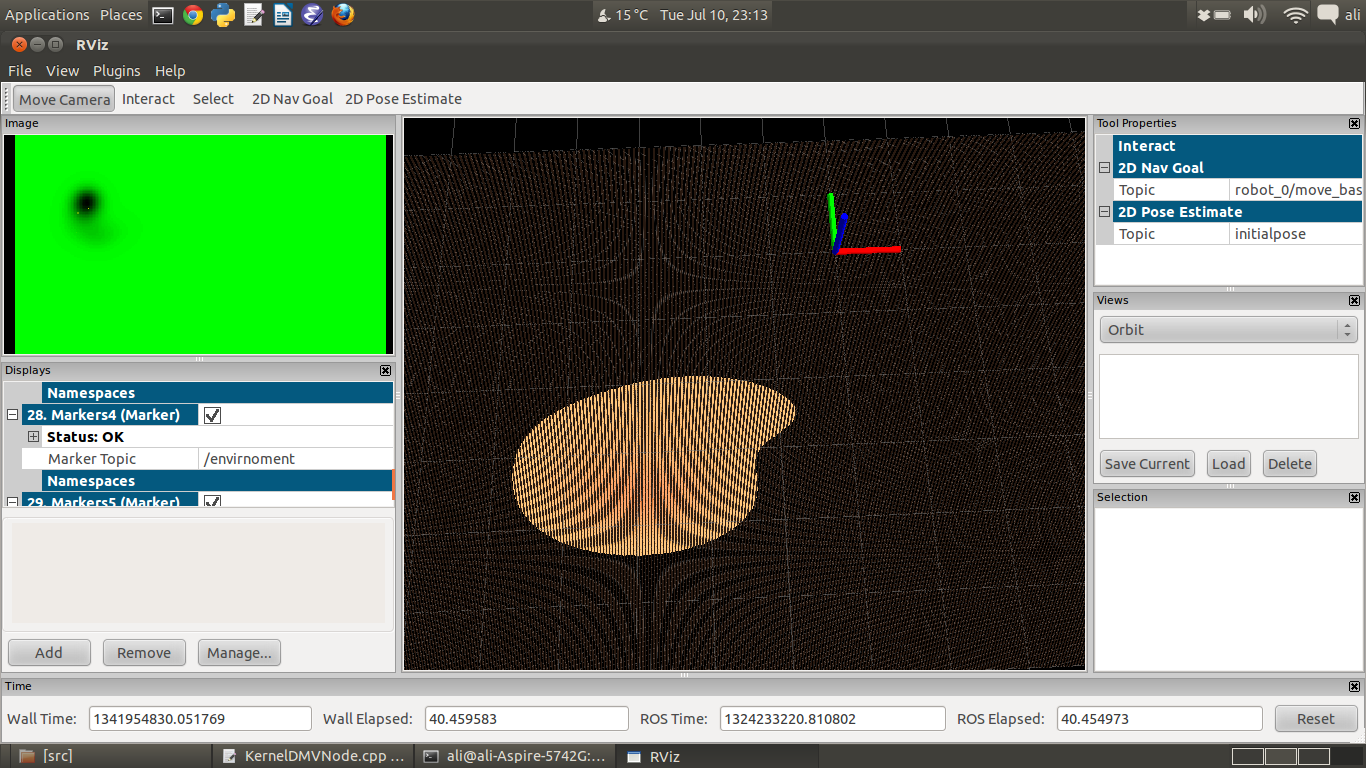The image size is (1366, 768).
Task: Open Google Chrome from the top panel
Action: coord(193,15)
